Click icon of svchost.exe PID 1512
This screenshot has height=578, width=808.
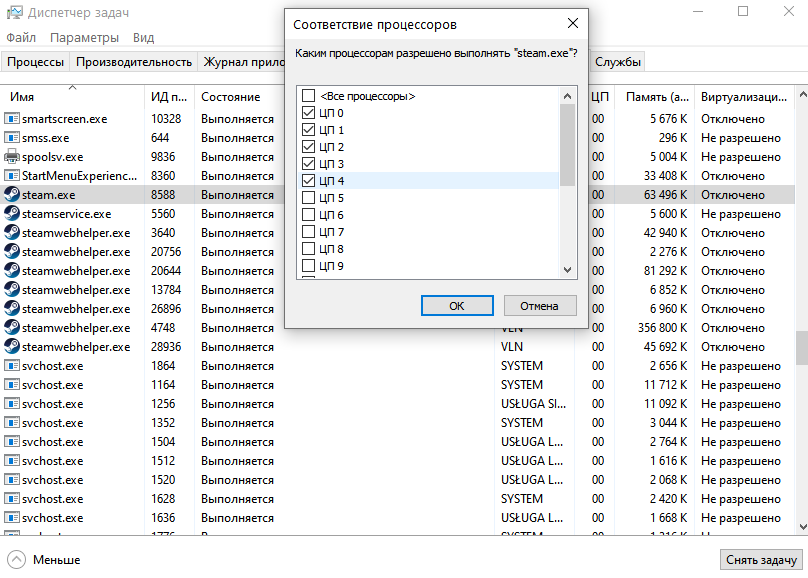[12, 461]
